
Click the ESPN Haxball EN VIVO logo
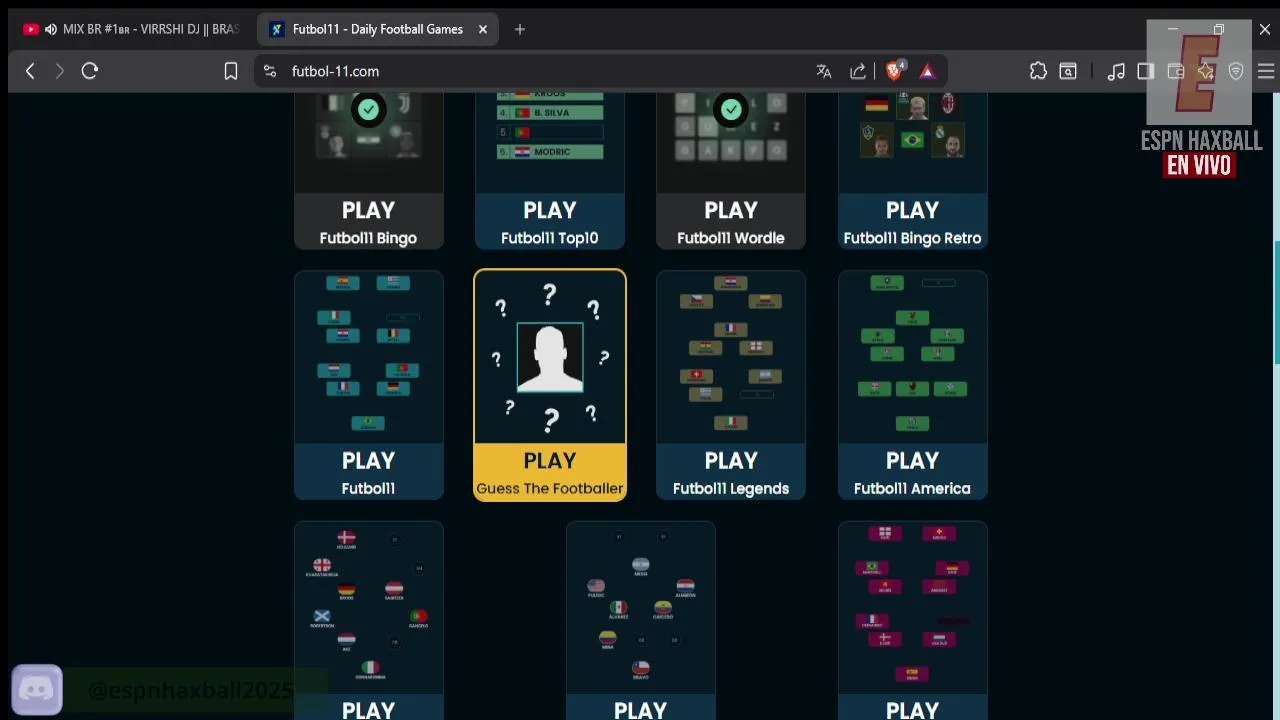(1200, 100)
